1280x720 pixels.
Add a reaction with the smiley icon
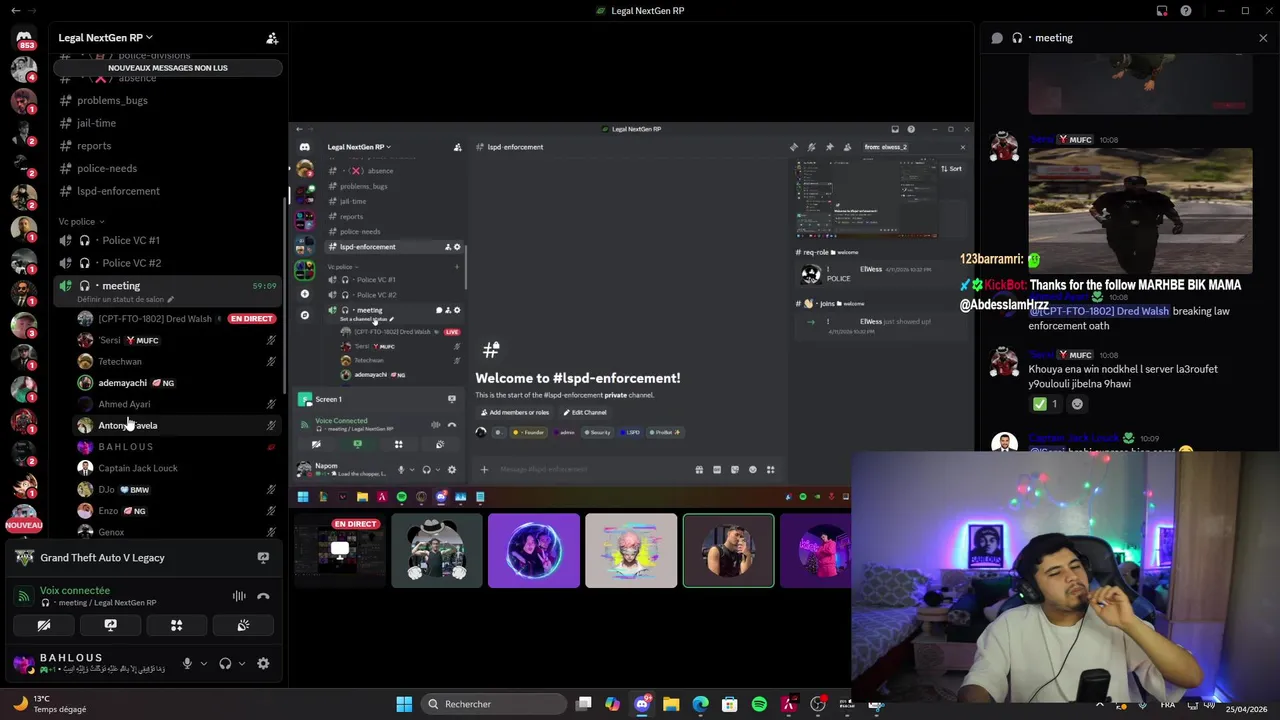1077,404
